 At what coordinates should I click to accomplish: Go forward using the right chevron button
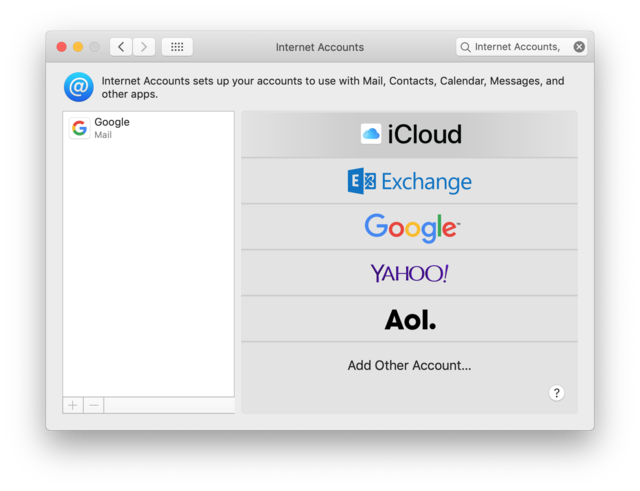144,47
